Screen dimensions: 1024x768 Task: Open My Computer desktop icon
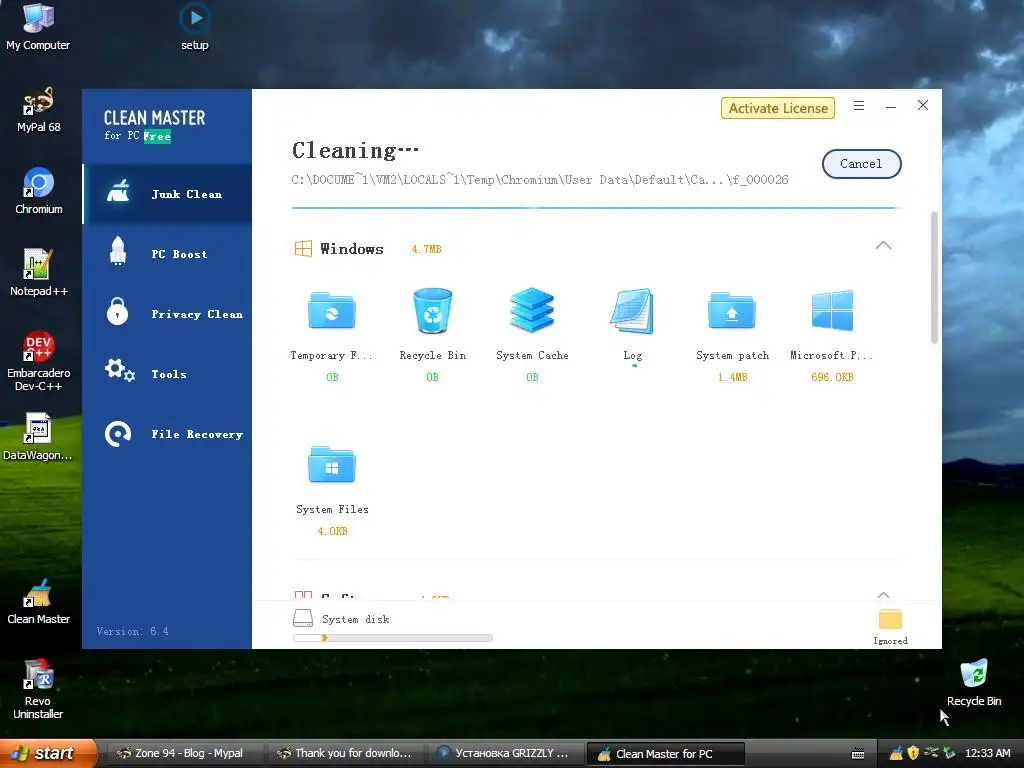(x=38, y=27)
